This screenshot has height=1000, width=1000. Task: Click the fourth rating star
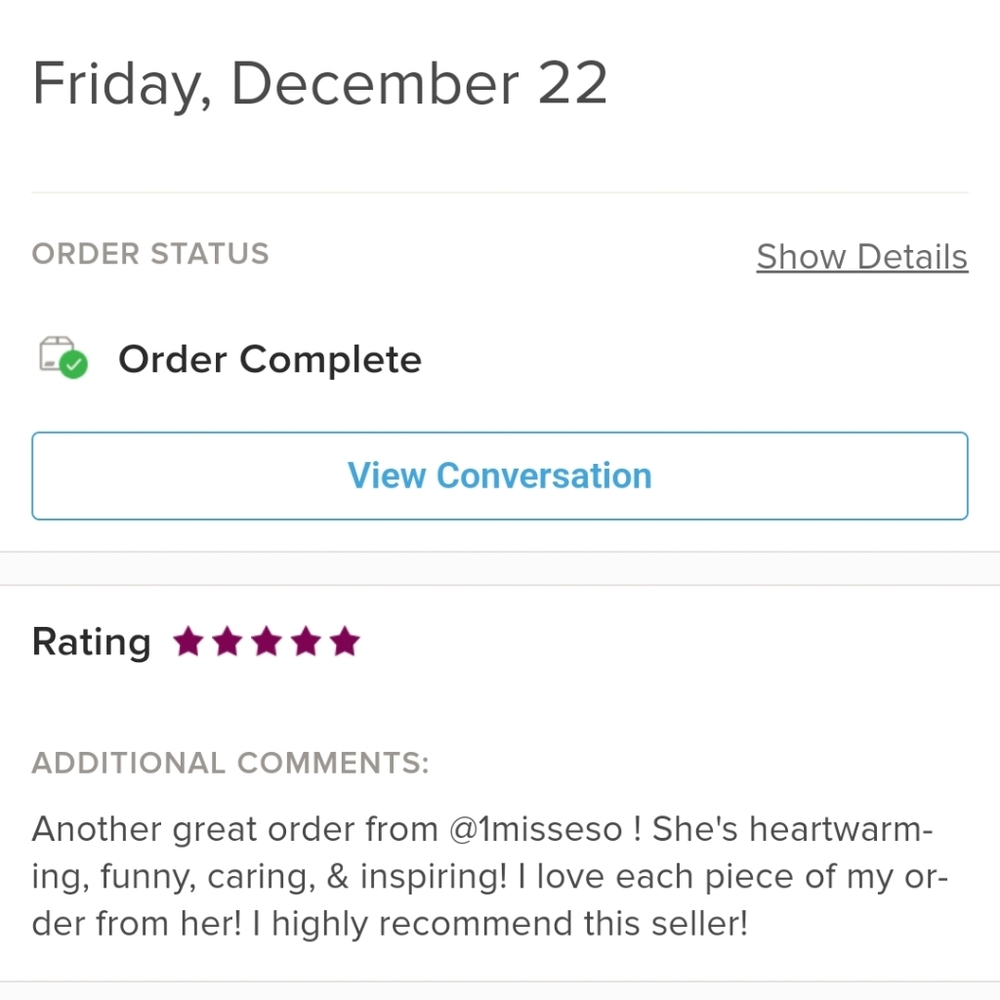306,641
